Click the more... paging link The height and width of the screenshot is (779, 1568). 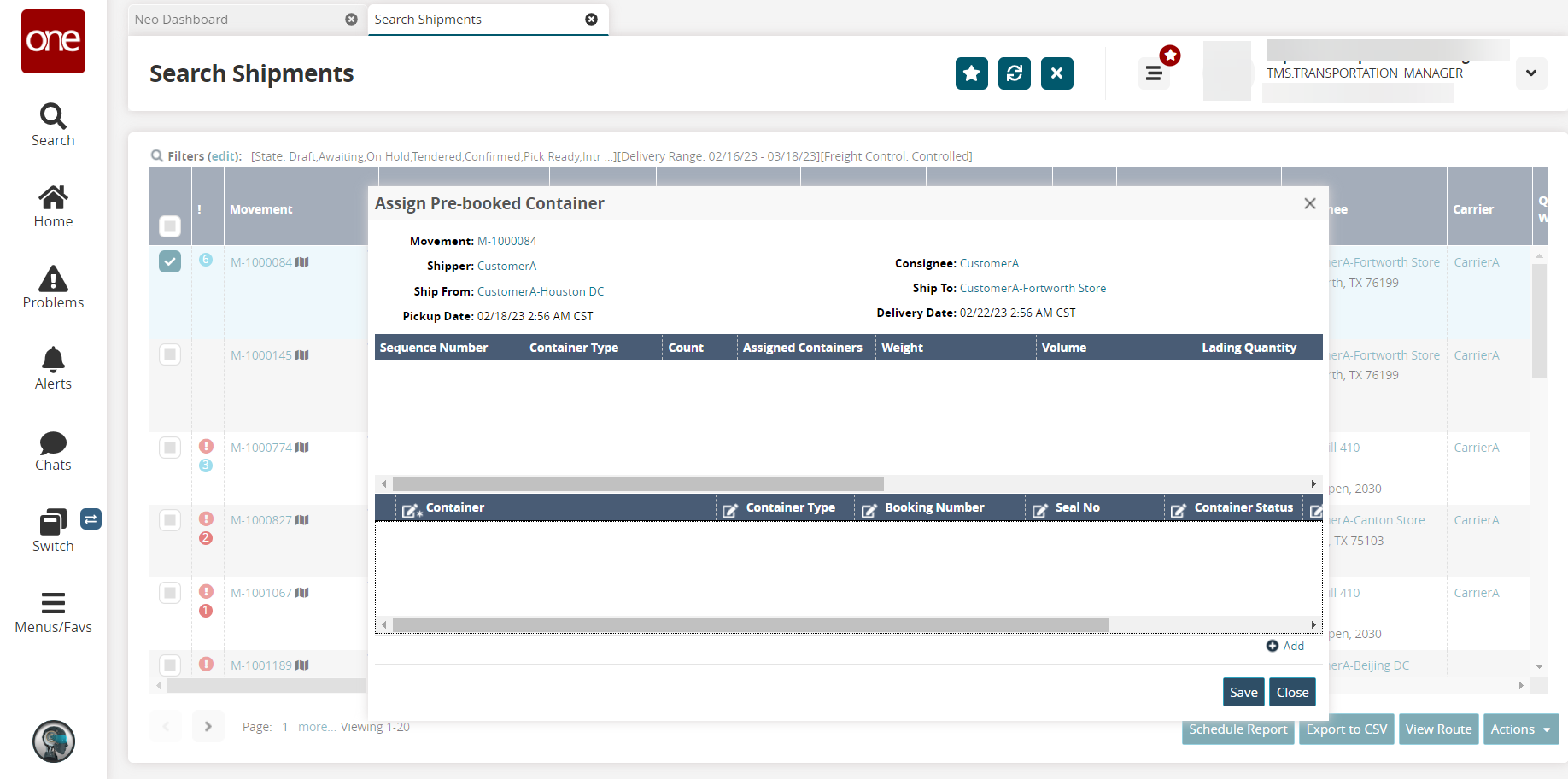click(317, 727)
